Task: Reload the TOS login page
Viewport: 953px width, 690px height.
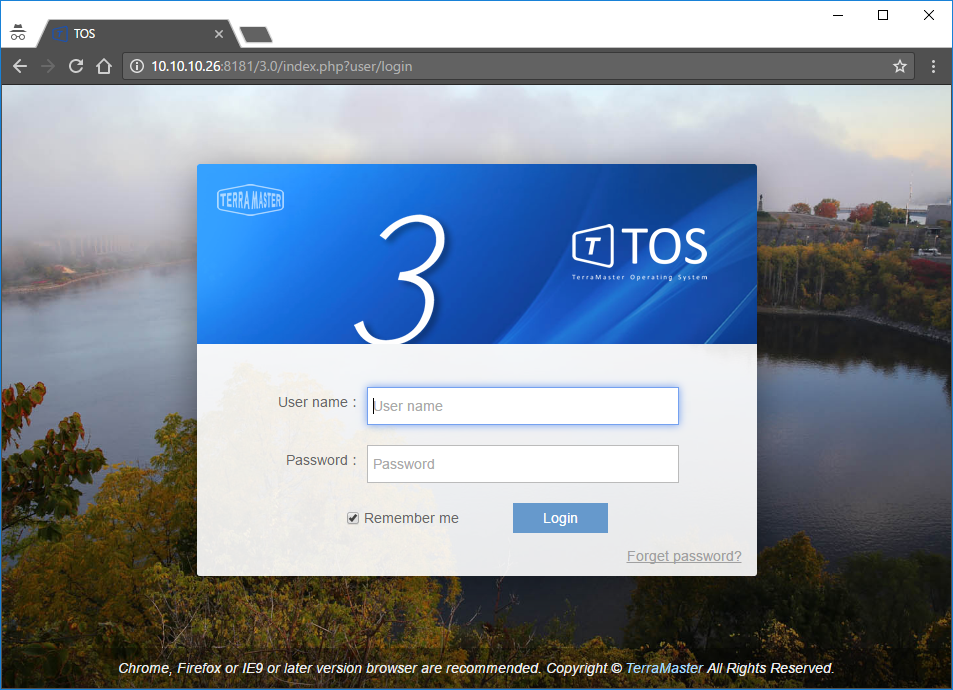Action: [76, 66]
